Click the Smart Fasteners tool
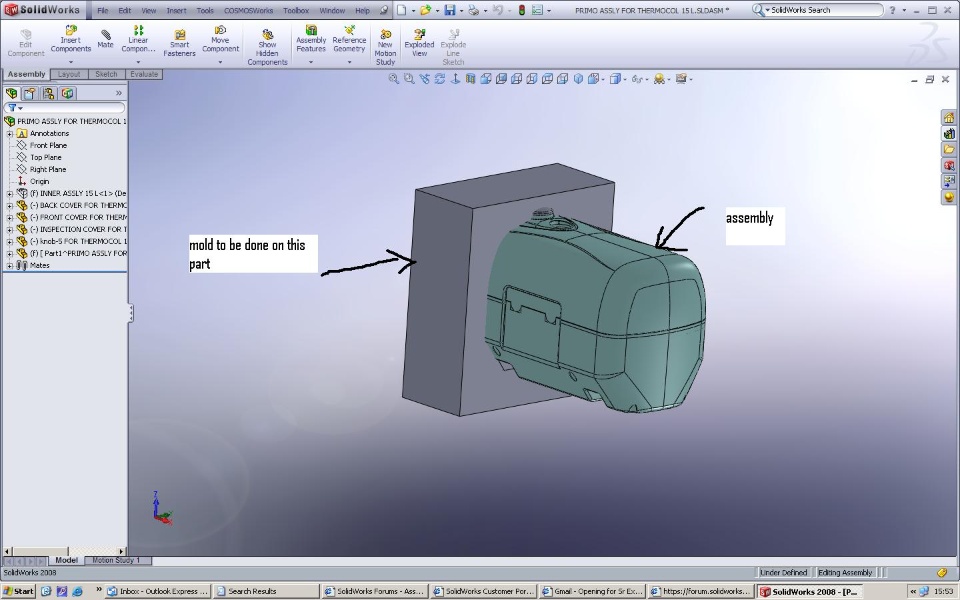This screenshot has height=600, width=960. [x=179, y=43]
